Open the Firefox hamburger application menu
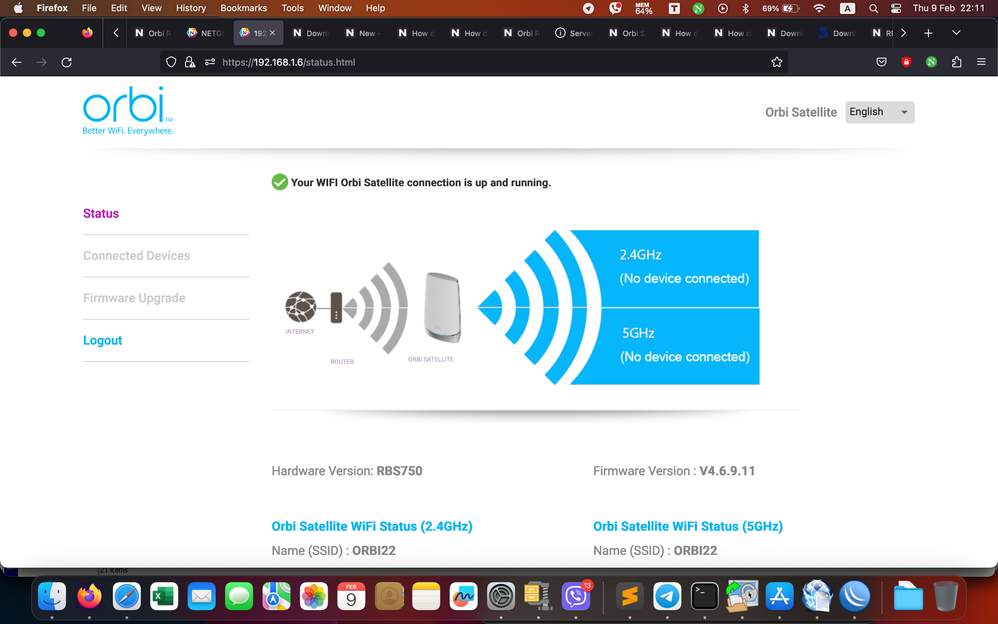 click(981, 62)
